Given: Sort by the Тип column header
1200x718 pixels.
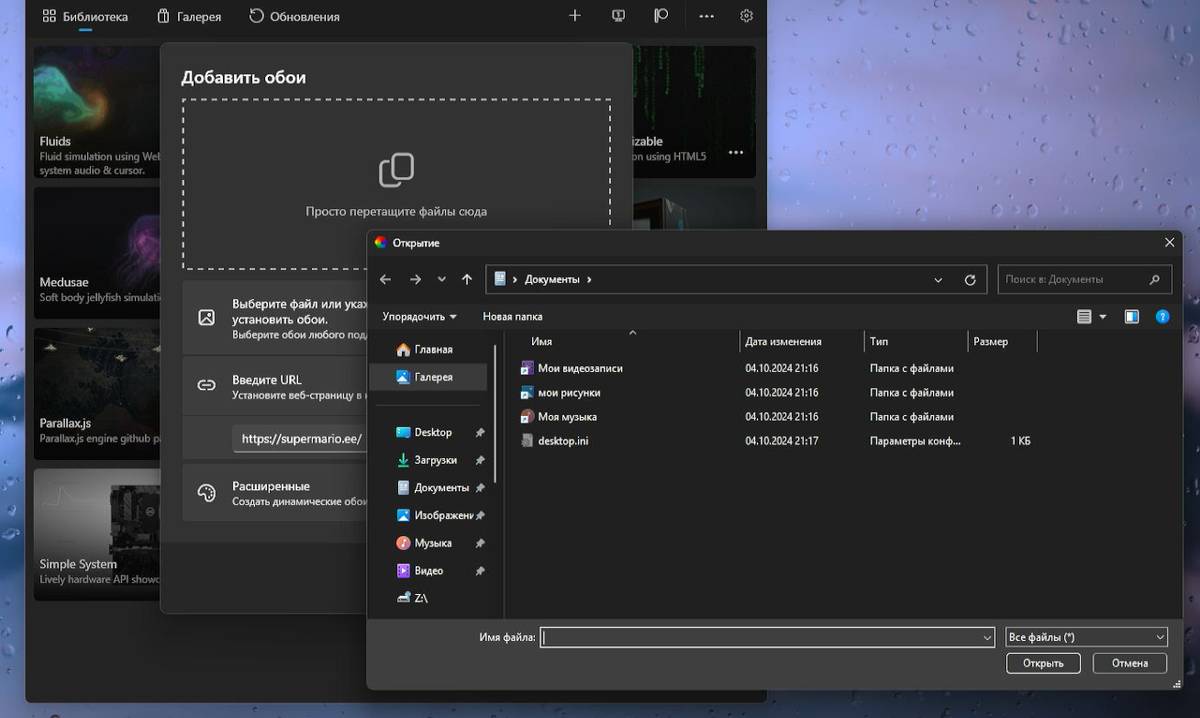Looking at the screenshot, I should (915, 342).
